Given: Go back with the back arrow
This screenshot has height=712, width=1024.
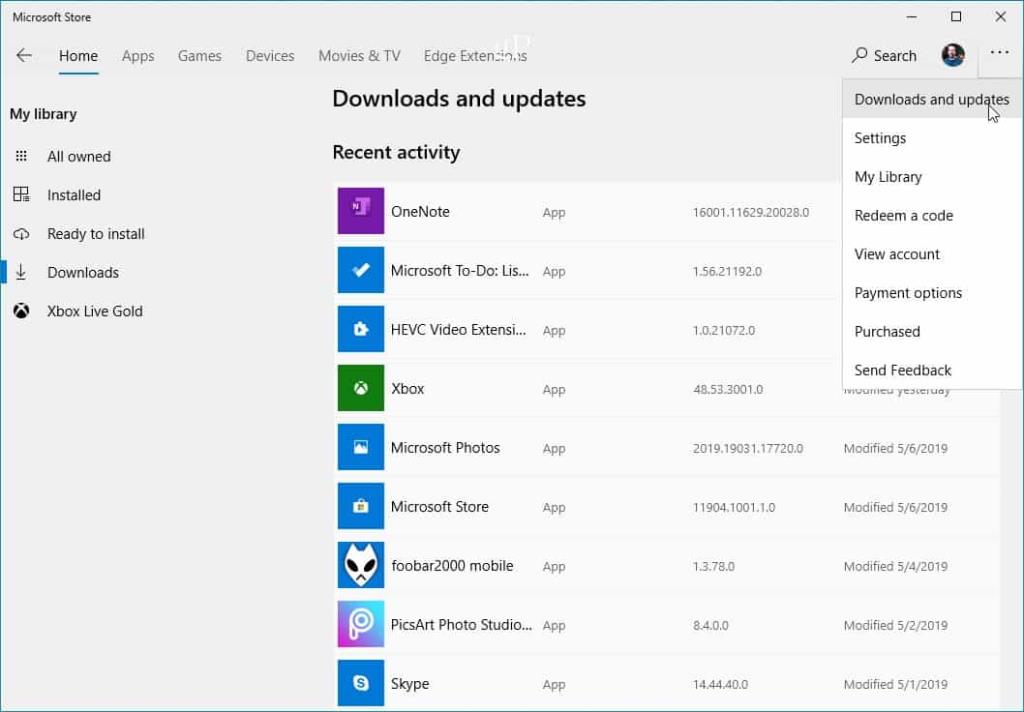Looking at the screenshot, I should [x=24, y=56].
